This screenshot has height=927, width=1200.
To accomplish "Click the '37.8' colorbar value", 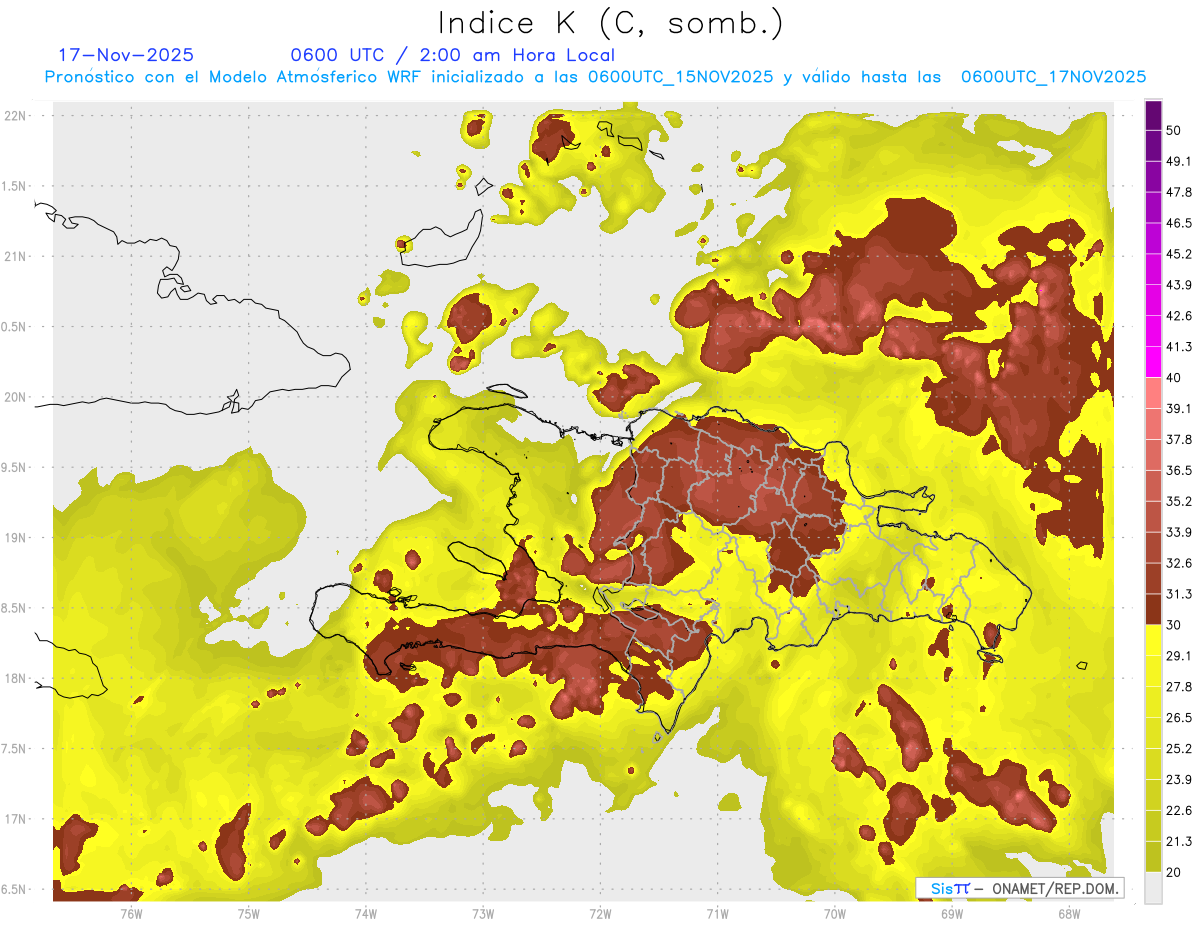I will 1179,440.
